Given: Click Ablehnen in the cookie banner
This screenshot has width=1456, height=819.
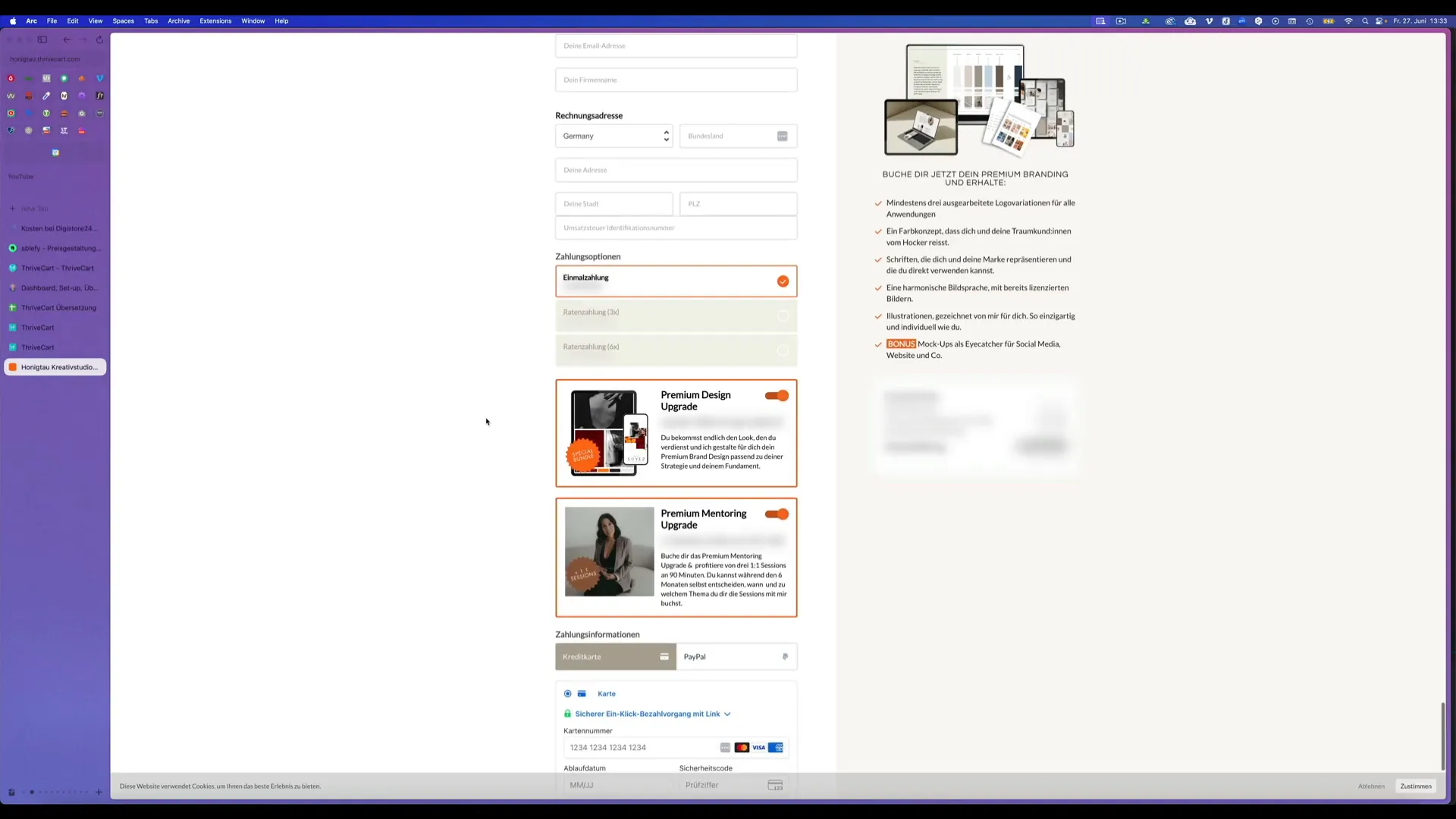Looking at the screenshot, I should [1371, 786].
